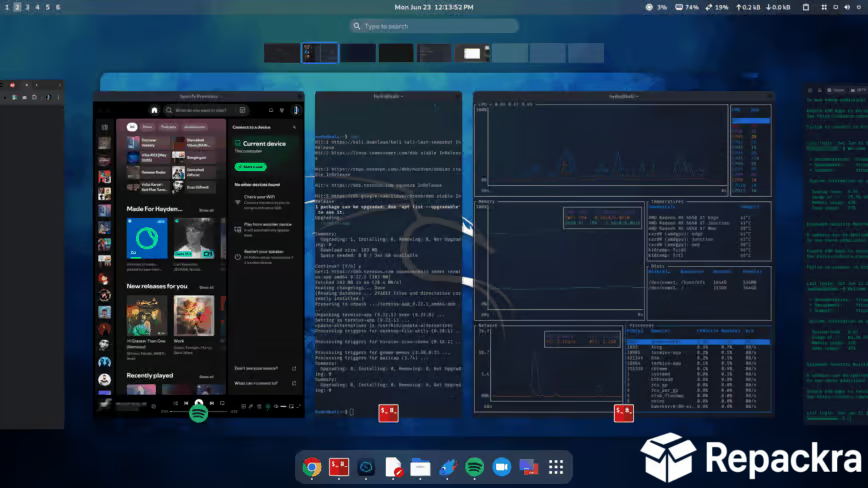868x488 pixels.
Task: Switch to workspace 3 in top bar
Action: tap(27, 7)
